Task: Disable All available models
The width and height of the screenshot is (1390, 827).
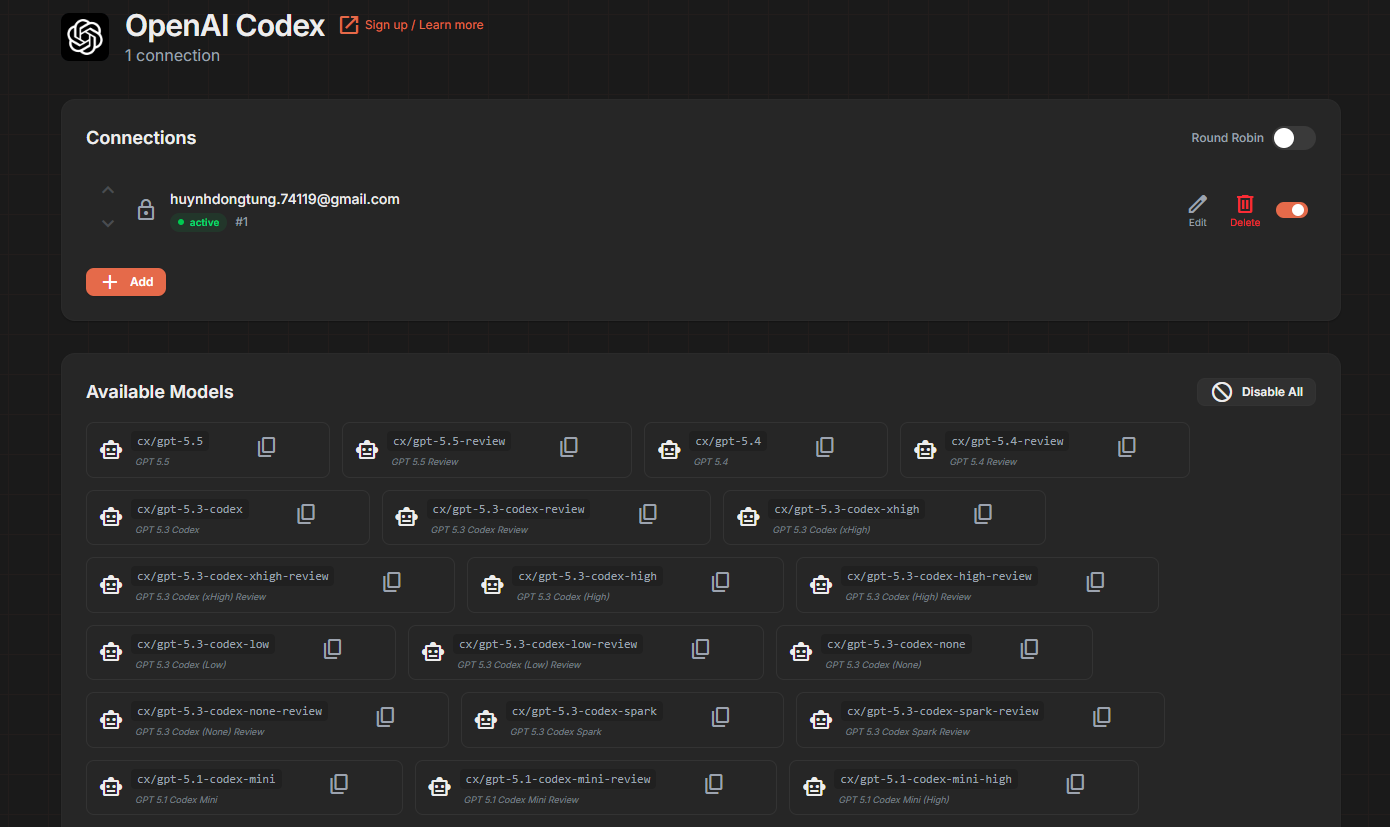Action: (x=1256, y=392)
